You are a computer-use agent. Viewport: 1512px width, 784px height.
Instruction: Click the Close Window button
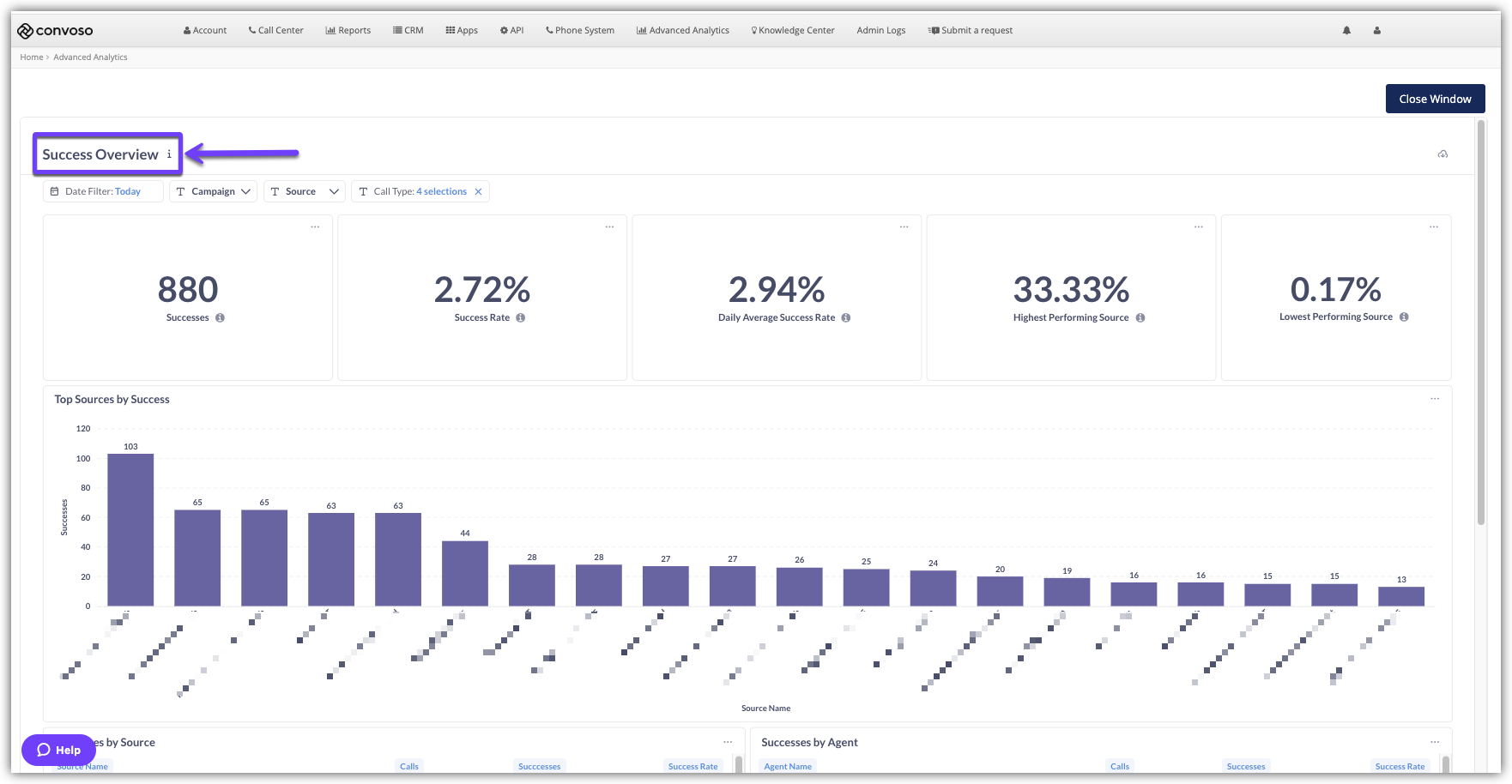[1435, 99]
